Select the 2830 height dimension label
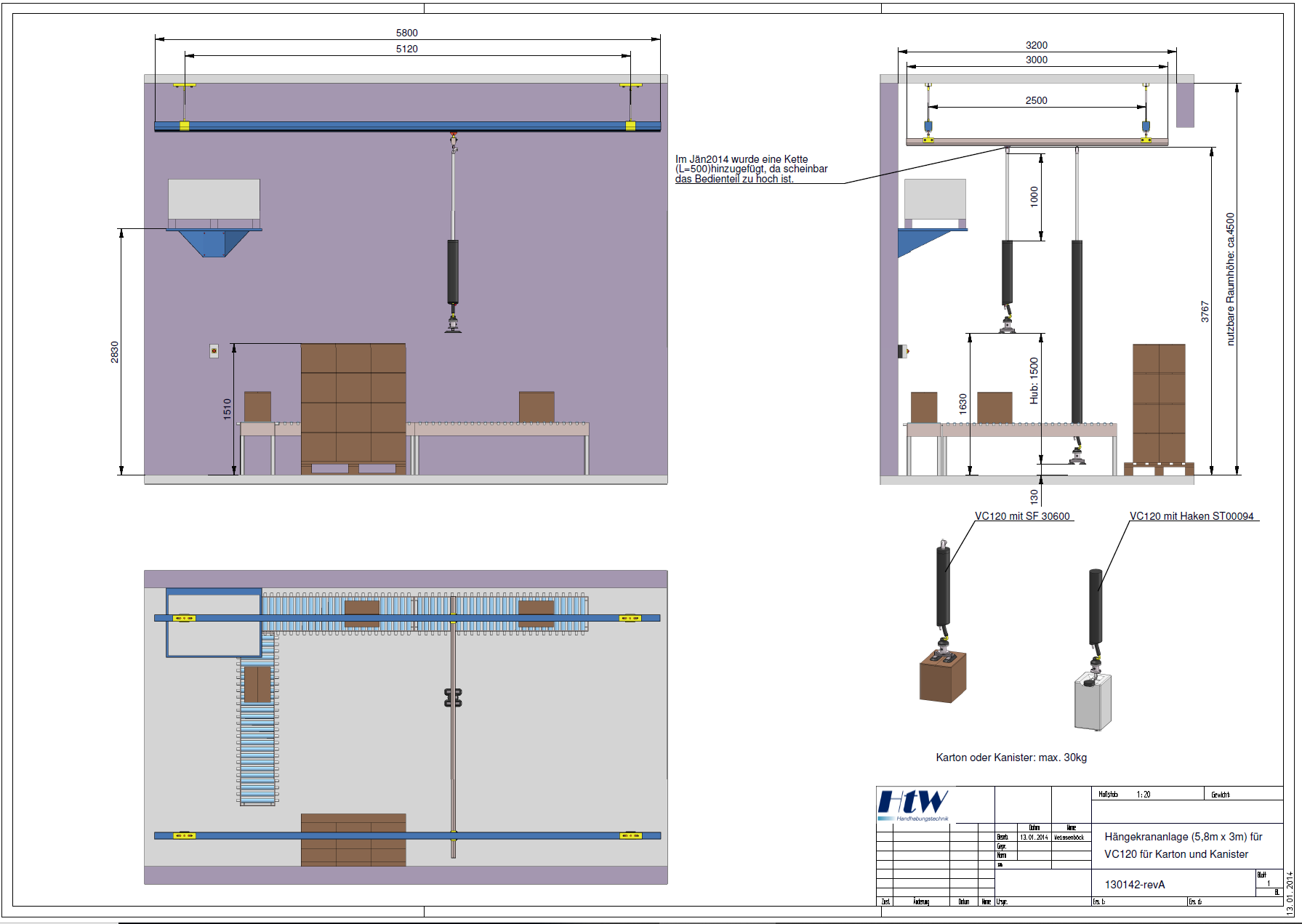The width and height of the screenshot is (1302, 924). pyautogui.click(x=114, y=352)
